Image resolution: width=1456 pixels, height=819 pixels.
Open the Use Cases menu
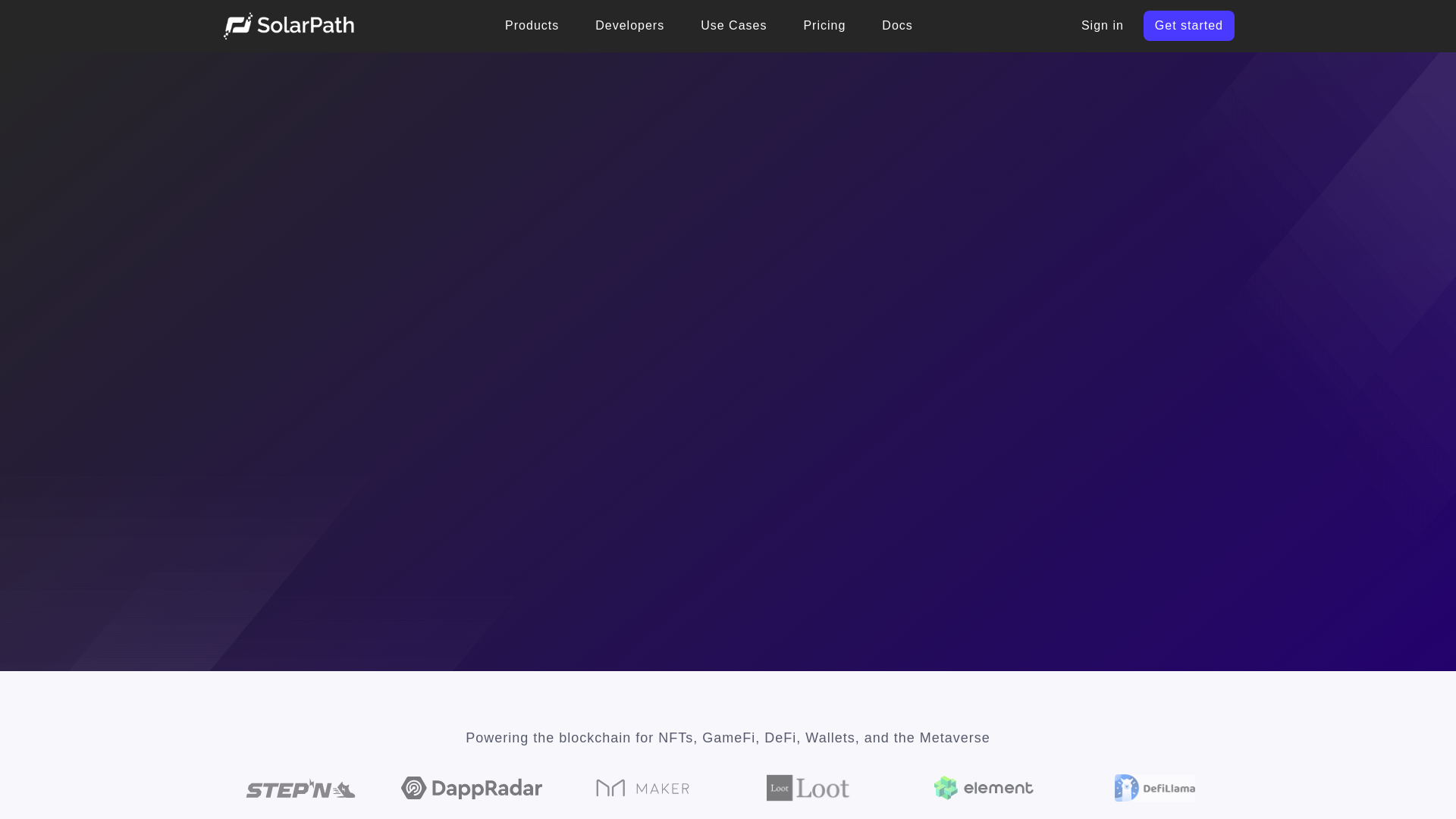(733, 26)
